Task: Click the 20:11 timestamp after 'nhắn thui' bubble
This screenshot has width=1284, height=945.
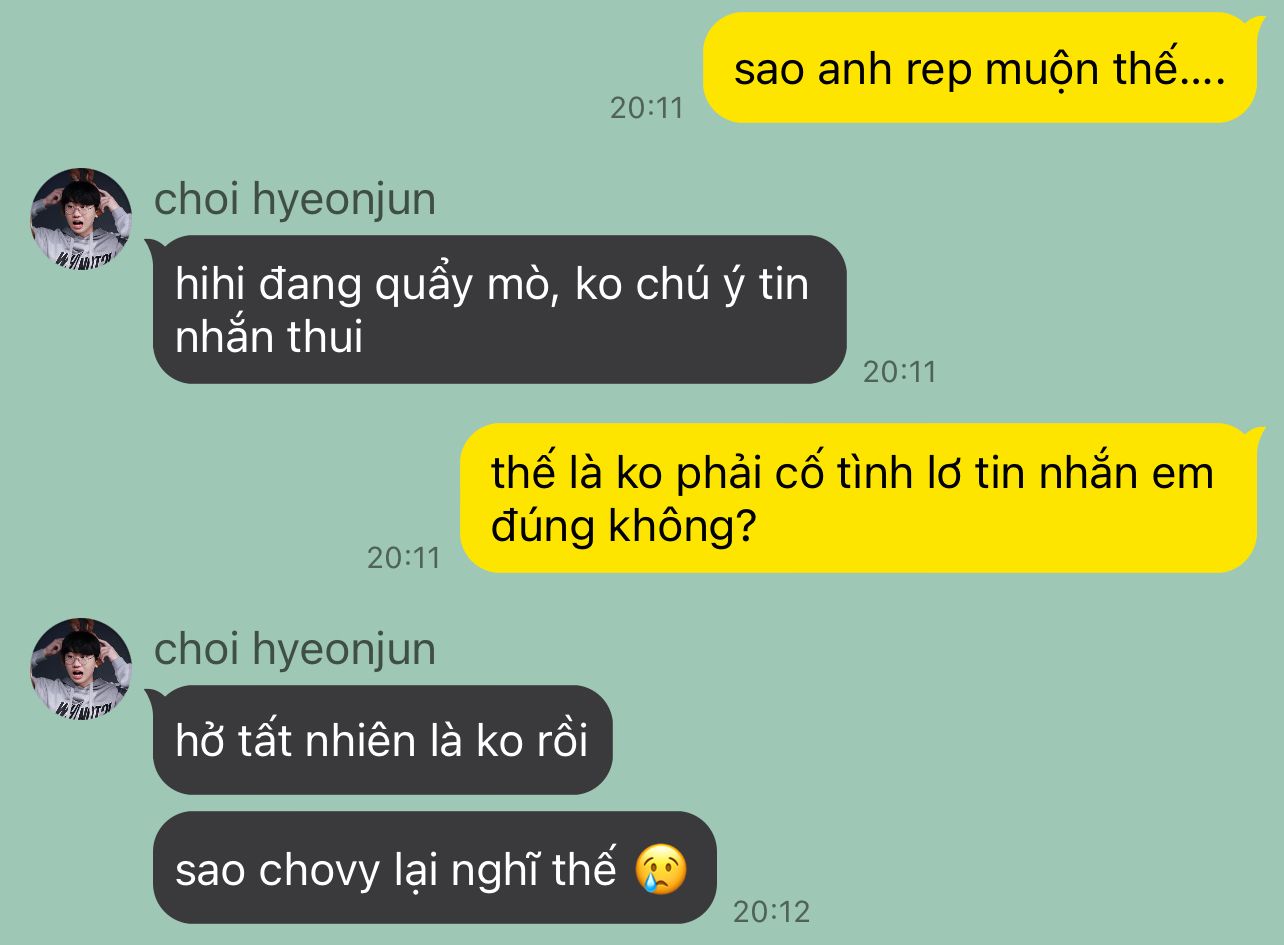Action: tap(900, 372)
